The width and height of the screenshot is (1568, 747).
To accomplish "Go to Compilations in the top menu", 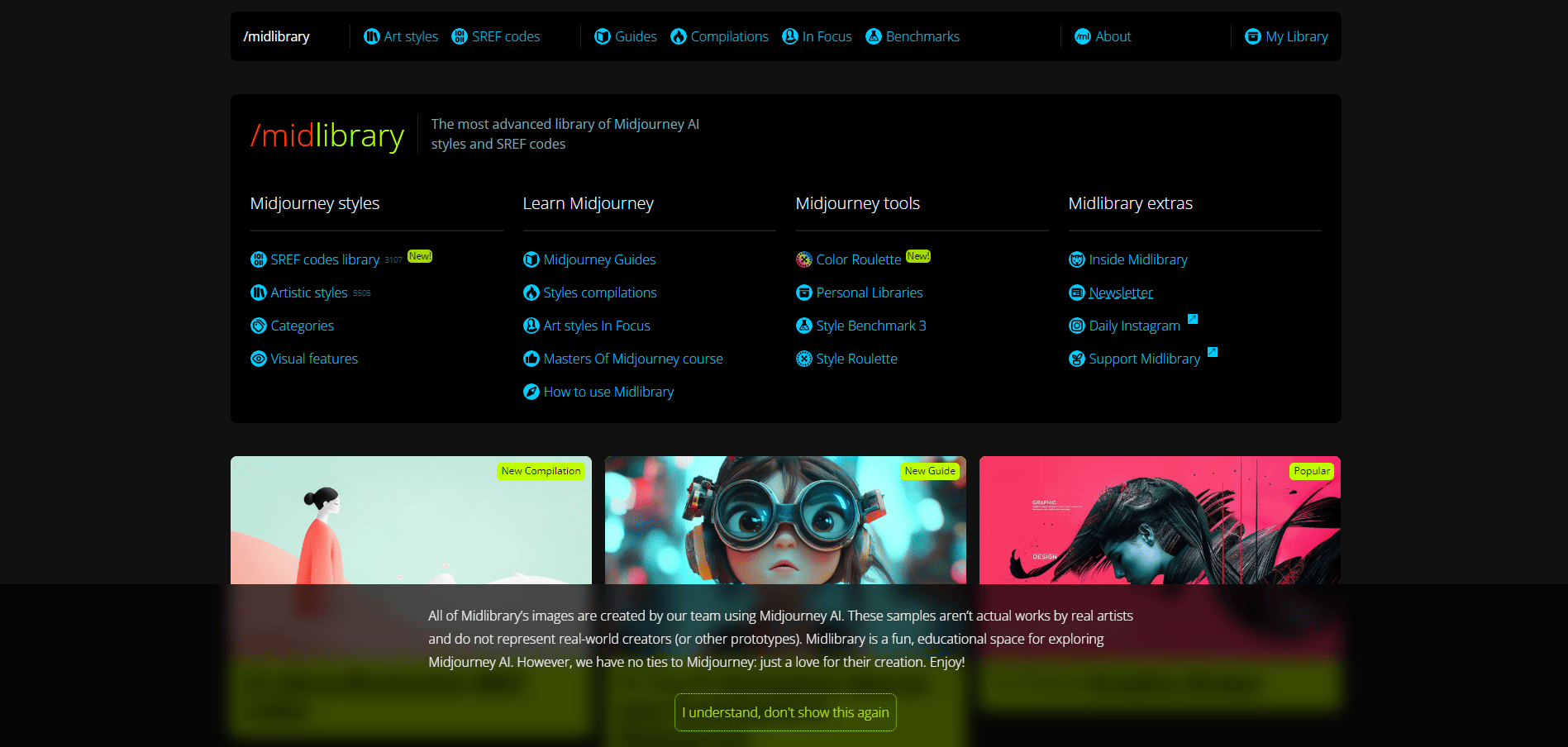I will click(729, 36).
